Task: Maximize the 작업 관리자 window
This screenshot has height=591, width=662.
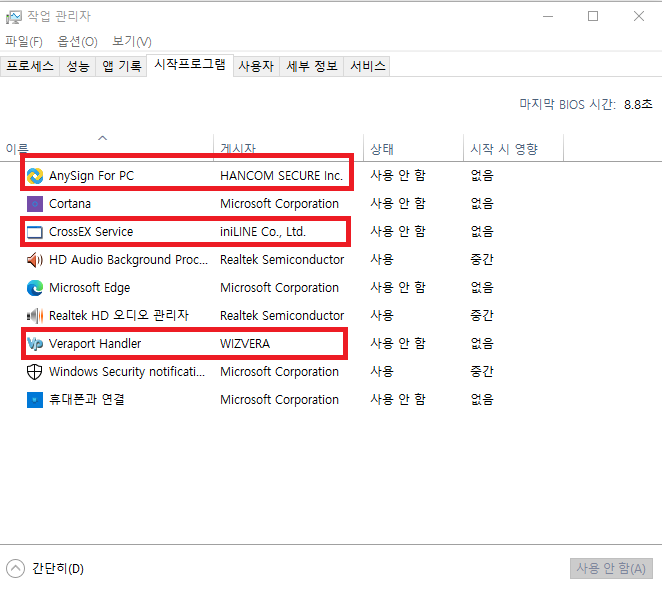Action: 593,17
